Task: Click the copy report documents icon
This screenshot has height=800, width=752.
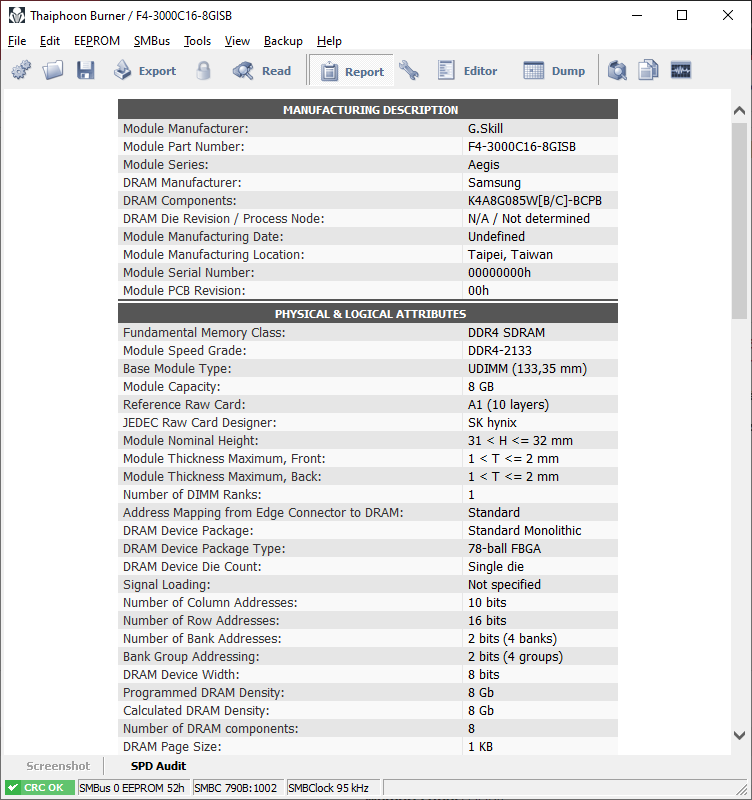Action: tap(648, 70)
